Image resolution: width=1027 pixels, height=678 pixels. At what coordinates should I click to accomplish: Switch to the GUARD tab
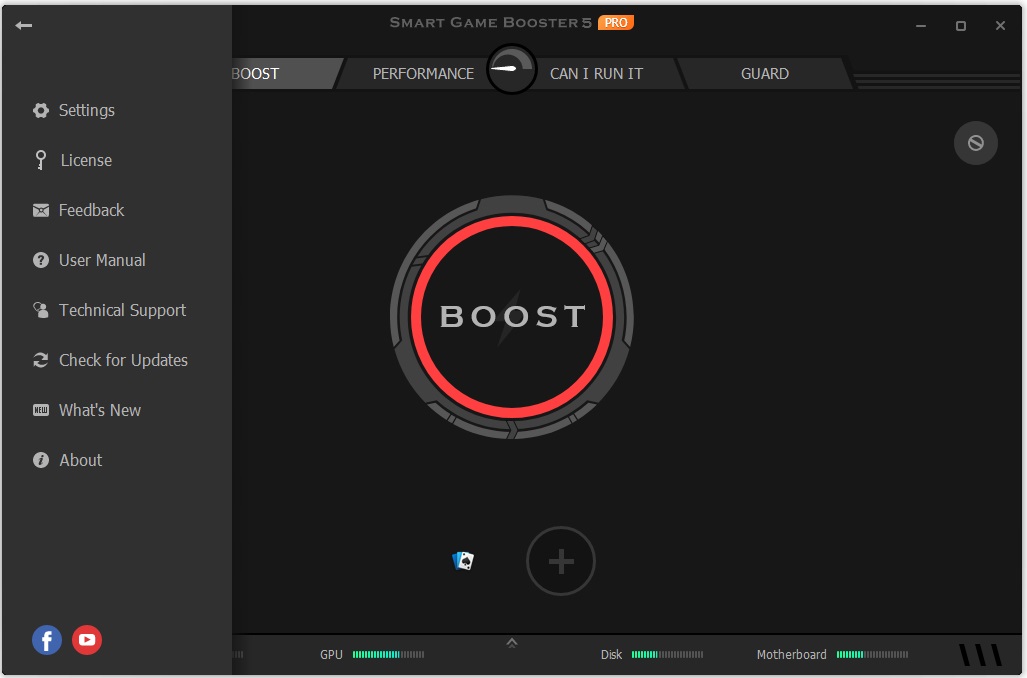(x=764, y=73)
